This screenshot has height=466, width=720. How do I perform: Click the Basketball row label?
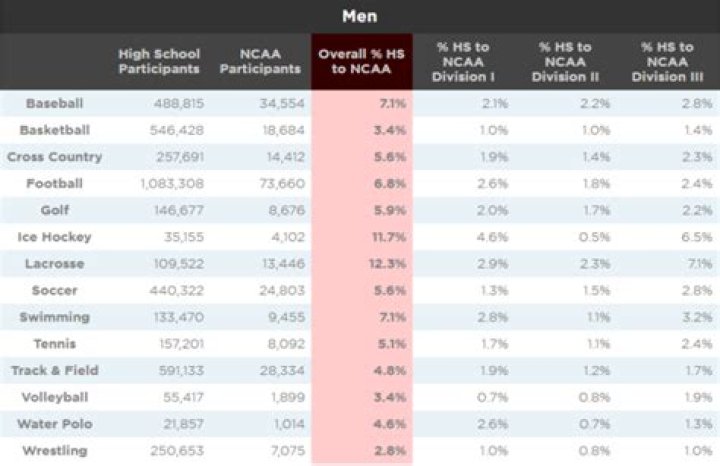coord(54,130)
